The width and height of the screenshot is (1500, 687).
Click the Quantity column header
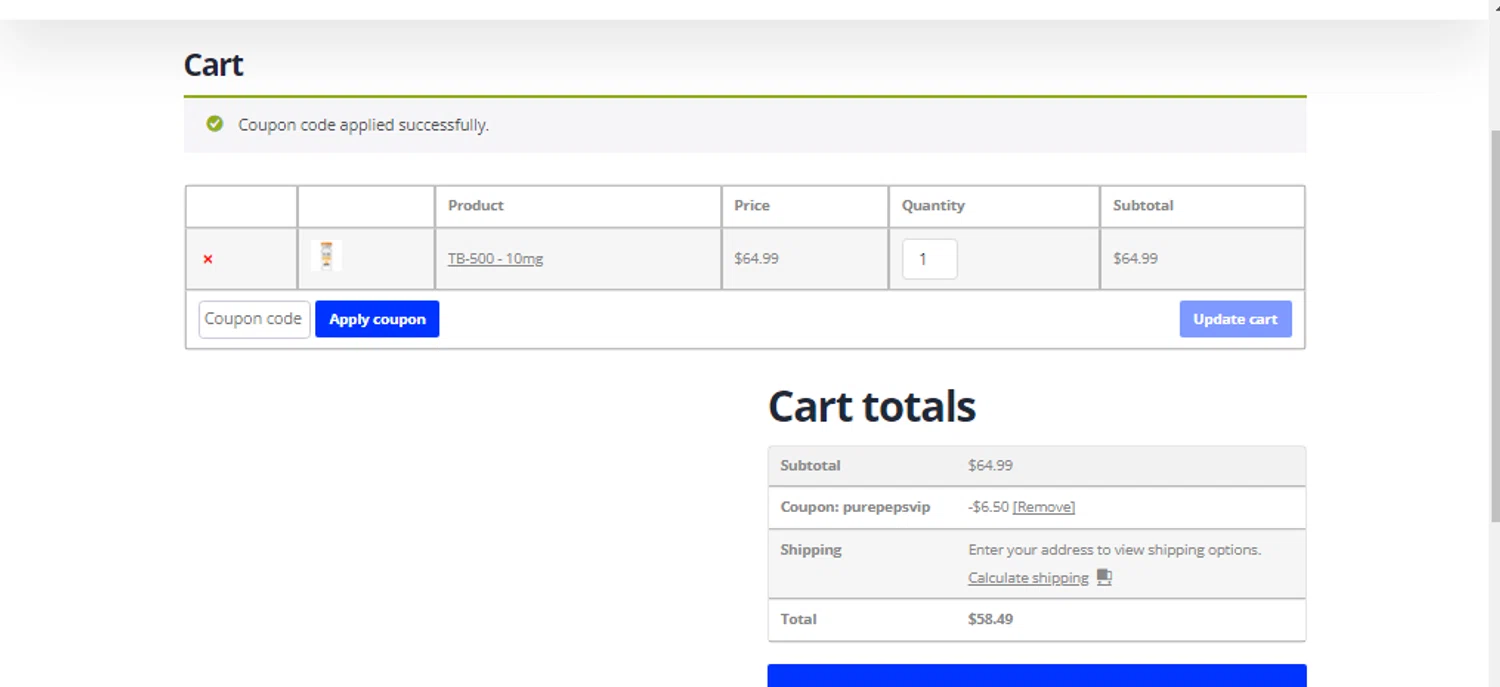(994, 206)
